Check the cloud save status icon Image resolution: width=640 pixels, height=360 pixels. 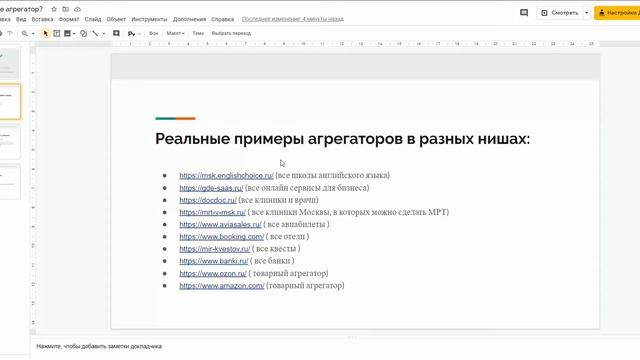(x=78, y=9)
